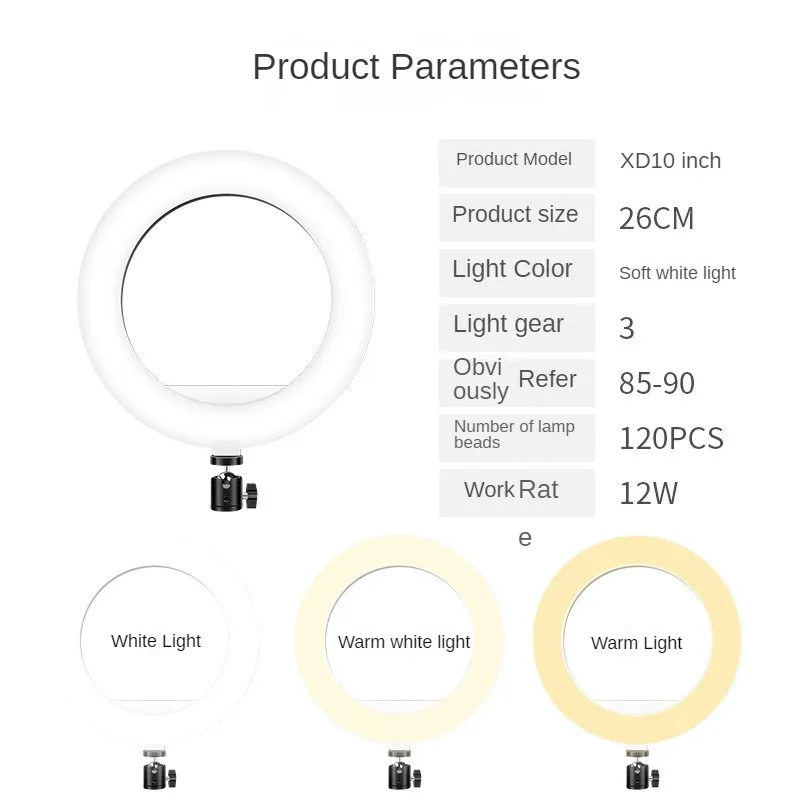Screen dimensions: 800x800
Task: Click the XD10 inch model value
Action: tap(670, 161)
